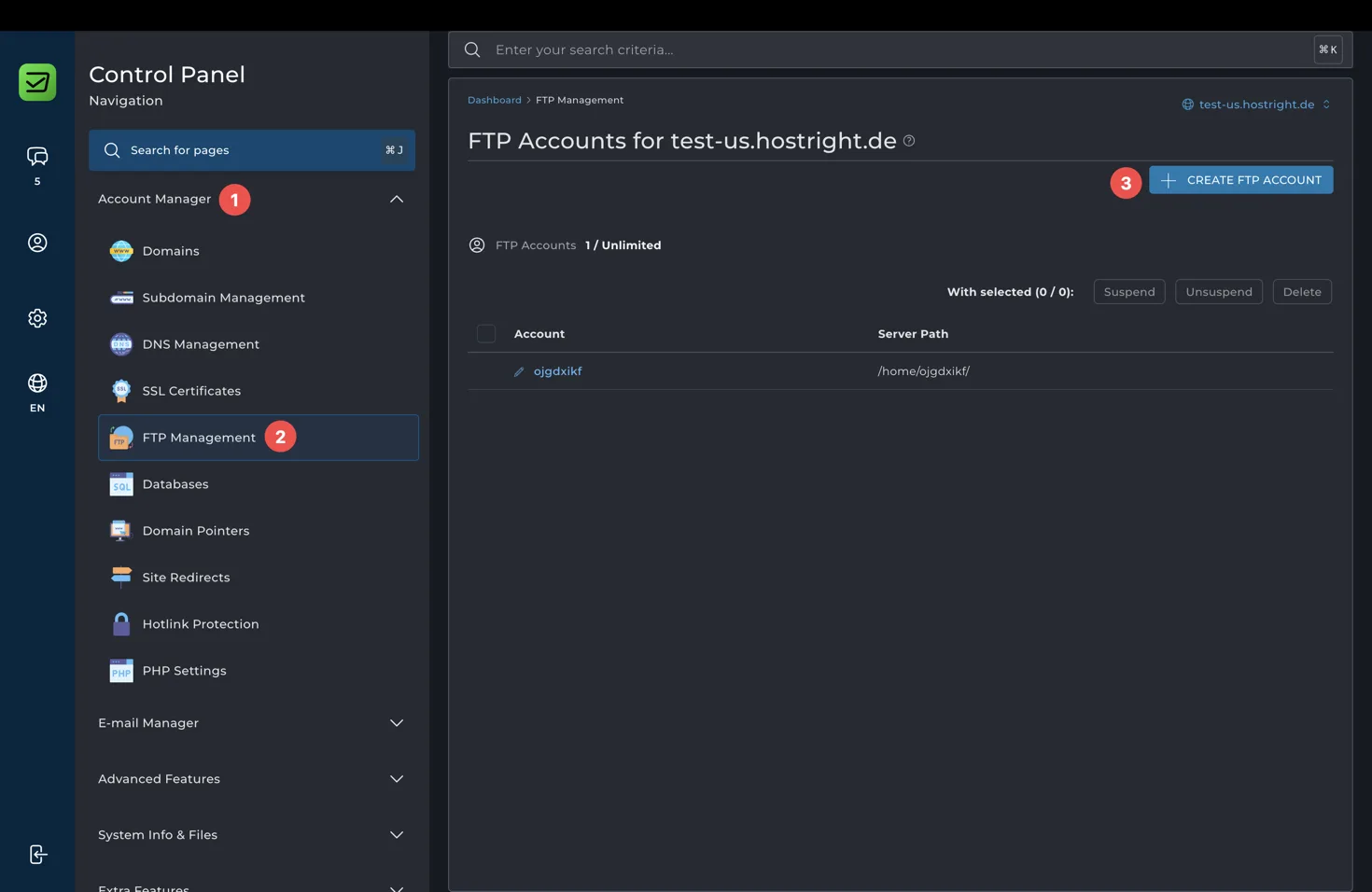Click the help question mark beside page title

tap(909, 141)
